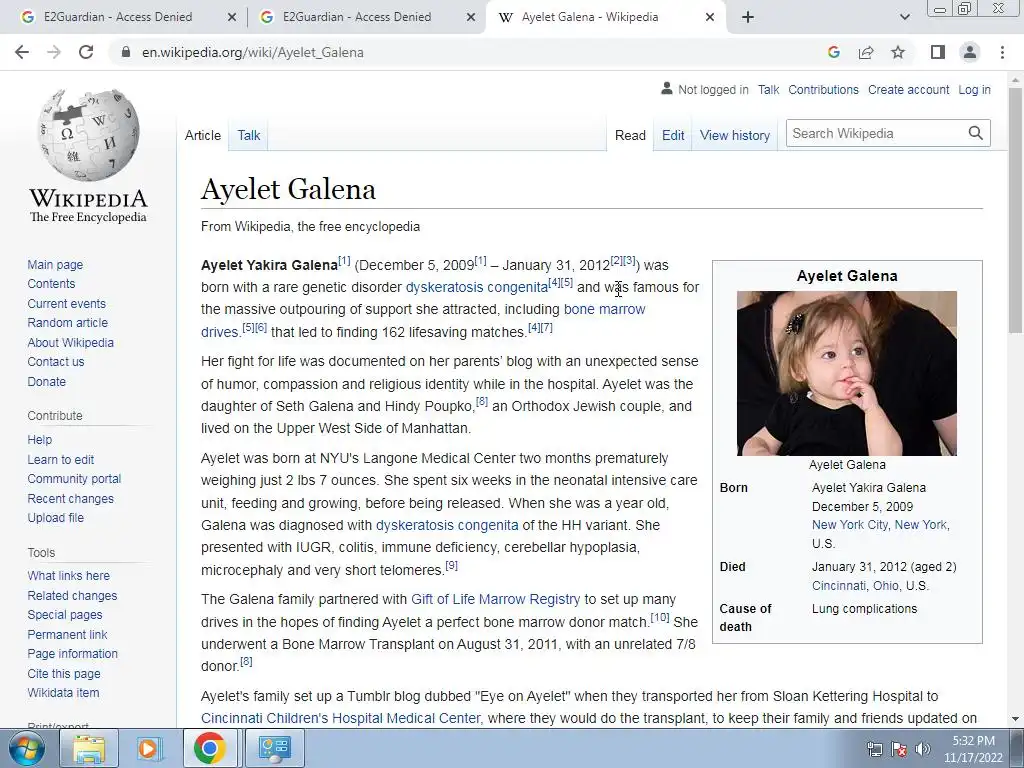1024x768 pixels.
Task: Click the Wikipedia globe logo
Action: (88, 135)
